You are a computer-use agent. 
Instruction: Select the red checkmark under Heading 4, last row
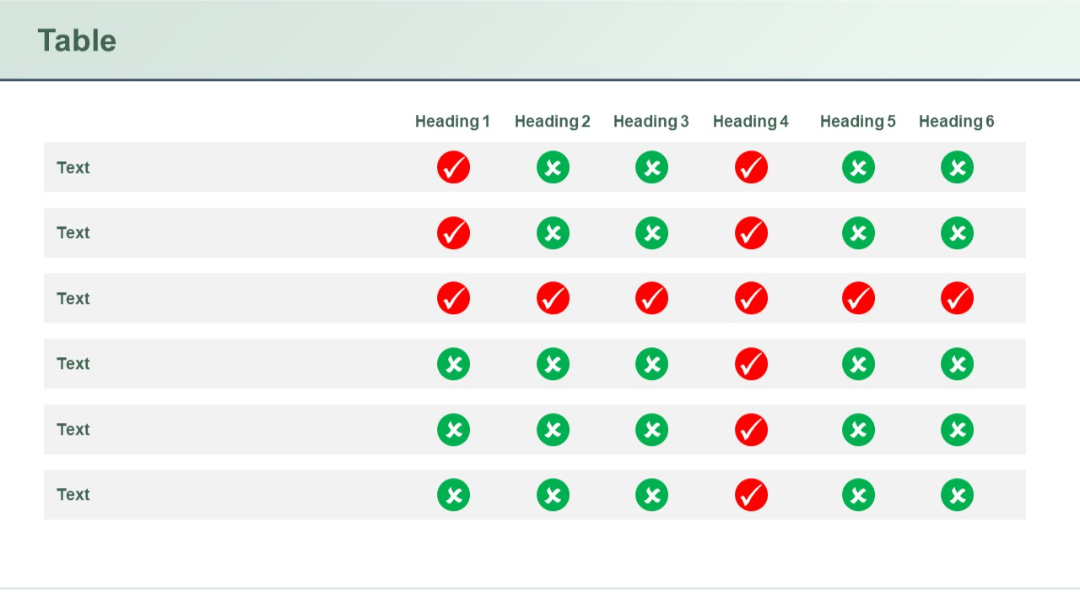pos(752,494)
